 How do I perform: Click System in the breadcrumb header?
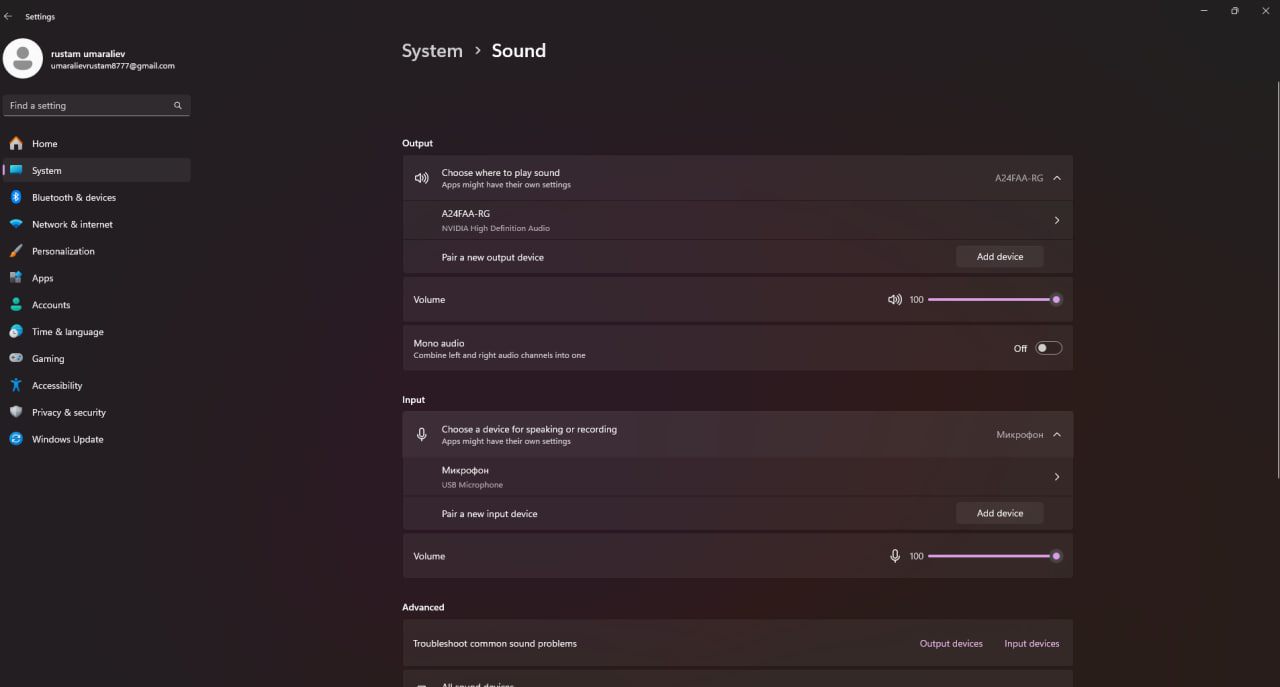pyautogui.click(x=432, y=51)
